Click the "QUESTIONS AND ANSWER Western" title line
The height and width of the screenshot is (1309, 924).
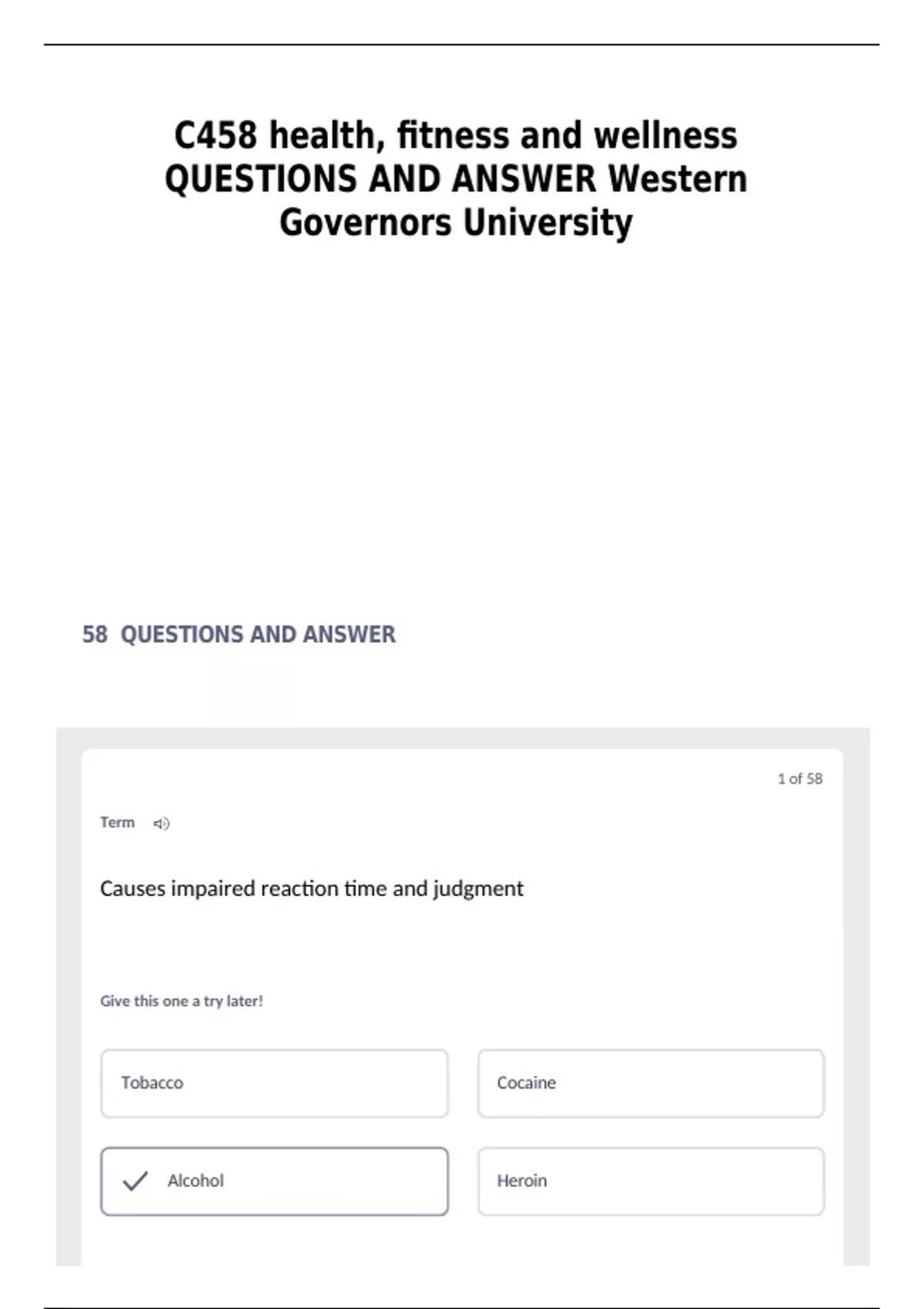coord(456,179)
